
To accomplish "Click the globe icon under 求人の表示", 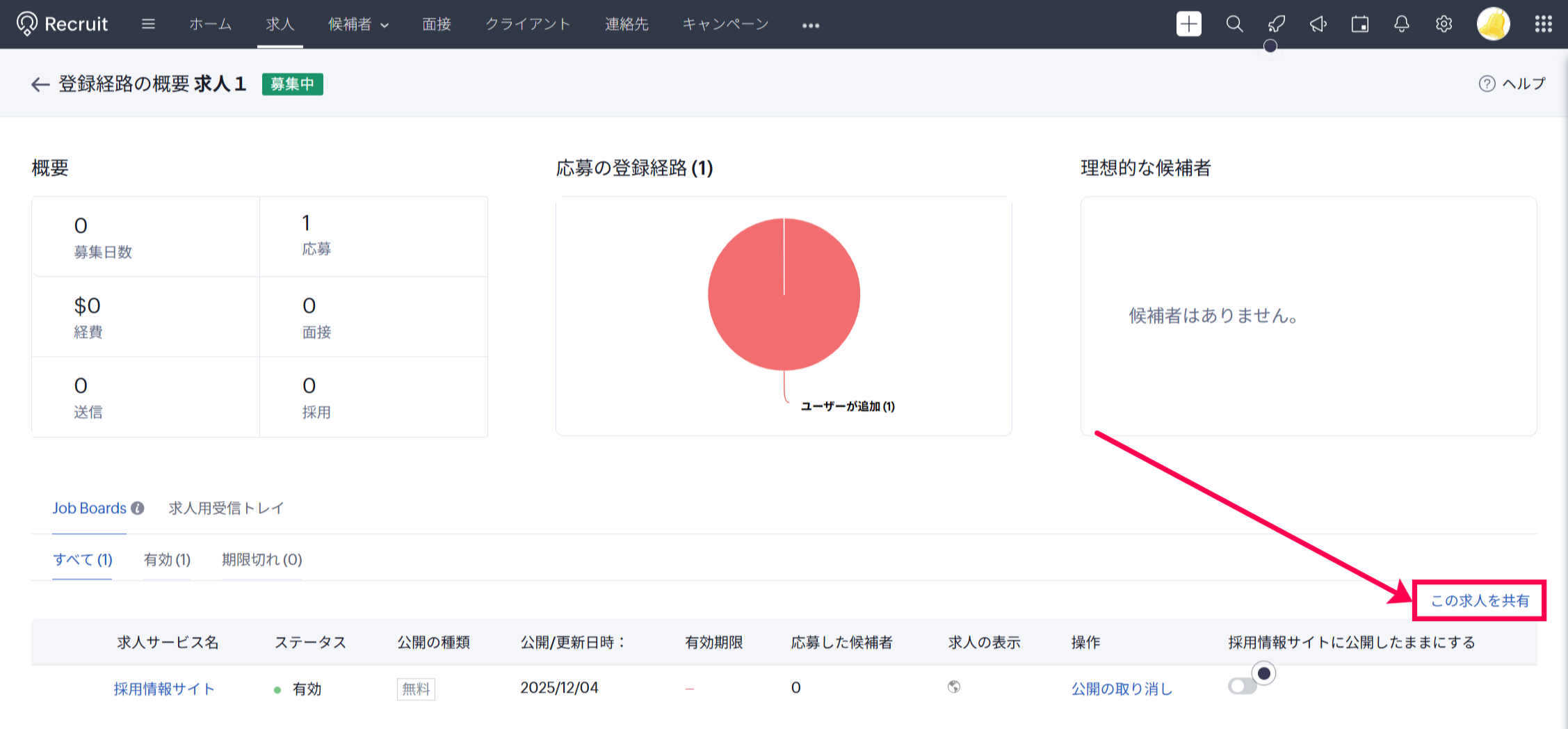I will click(x=953, y=687).
